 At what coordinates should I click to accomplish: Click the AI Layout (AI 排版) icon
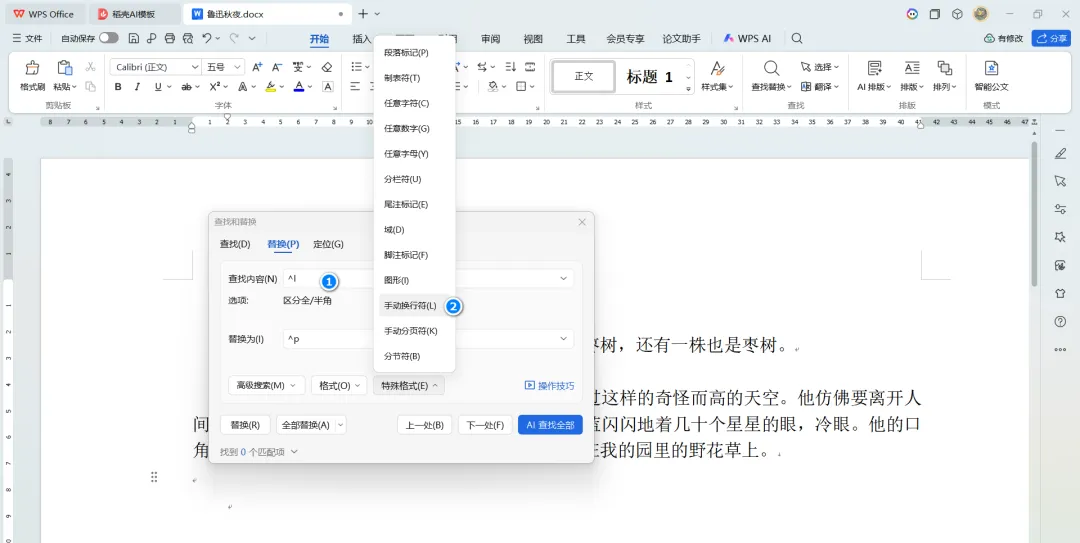(x=874, y=68)
